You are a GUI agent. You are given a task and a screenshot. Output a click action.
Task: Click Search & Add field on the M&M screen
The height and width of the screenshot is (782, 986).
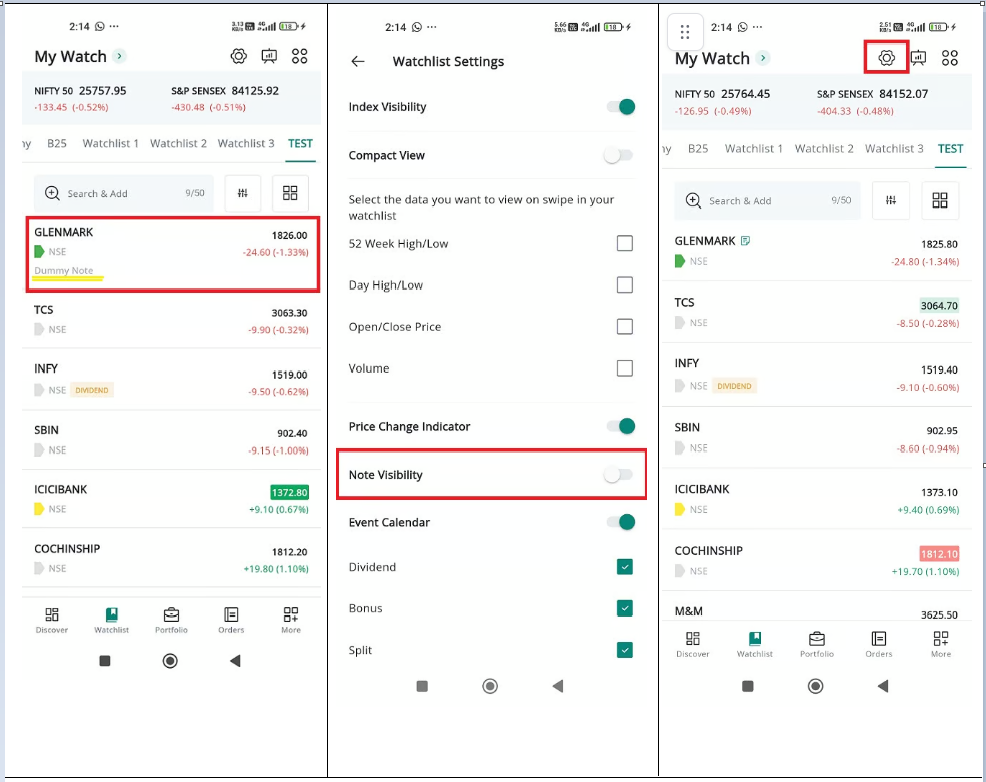tap(765, 200)
